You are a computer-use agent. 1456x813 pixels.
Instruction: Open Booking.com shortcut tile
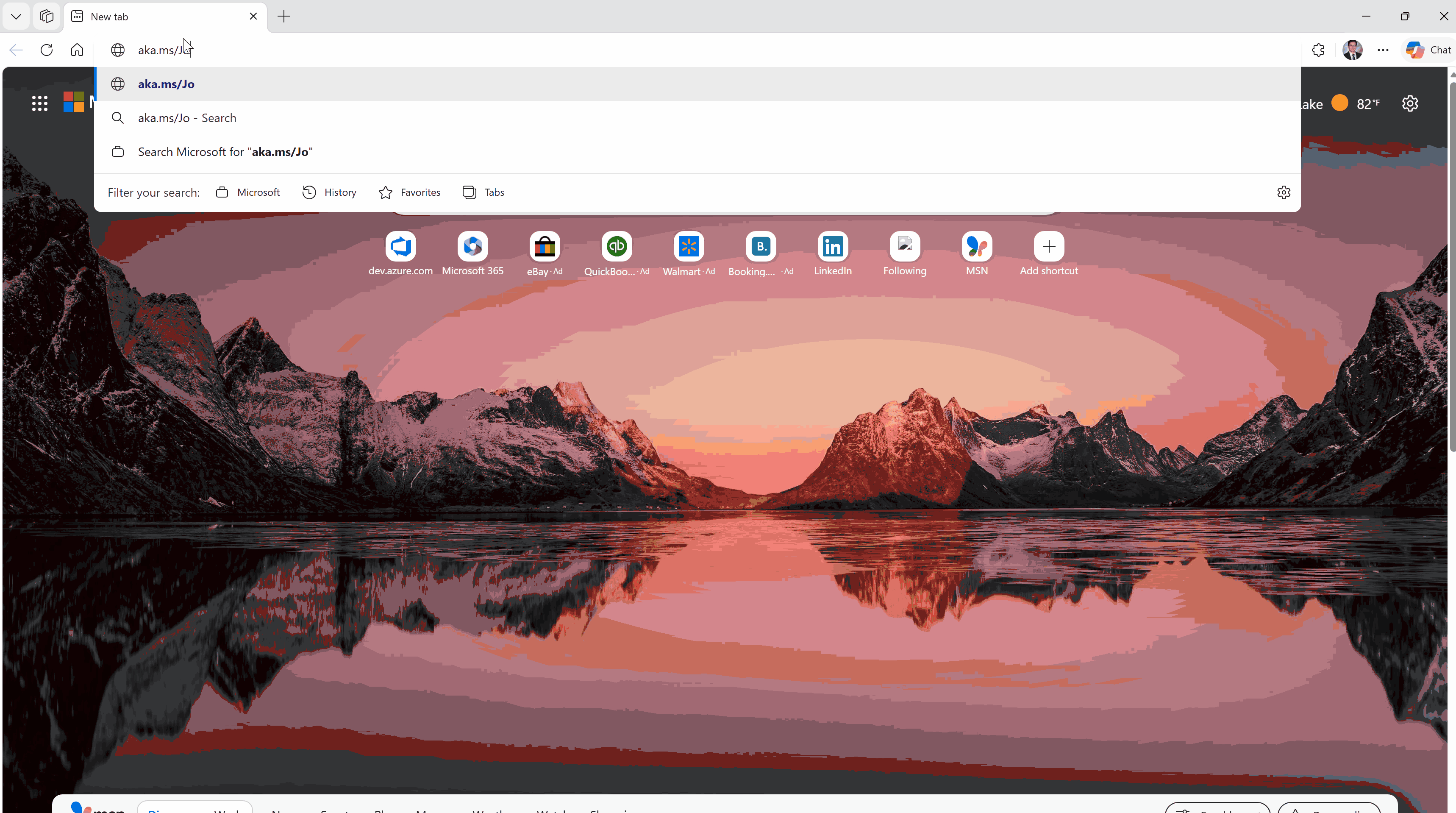tap(761, 254)
